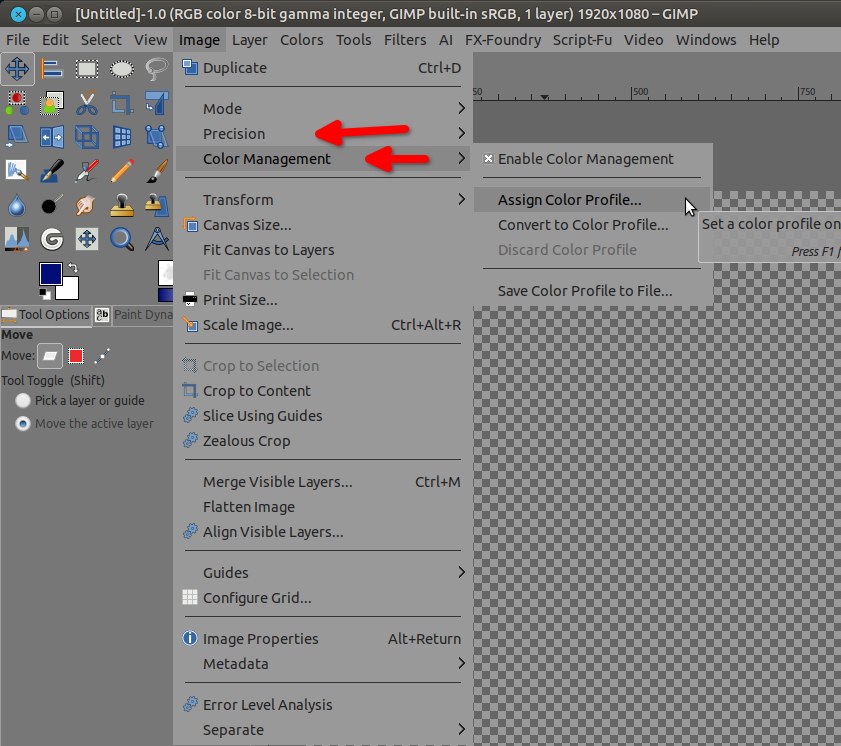Select the Clone stamp tool
The width and height of the screenshot is (841, 746).
(x=122, y=205)
